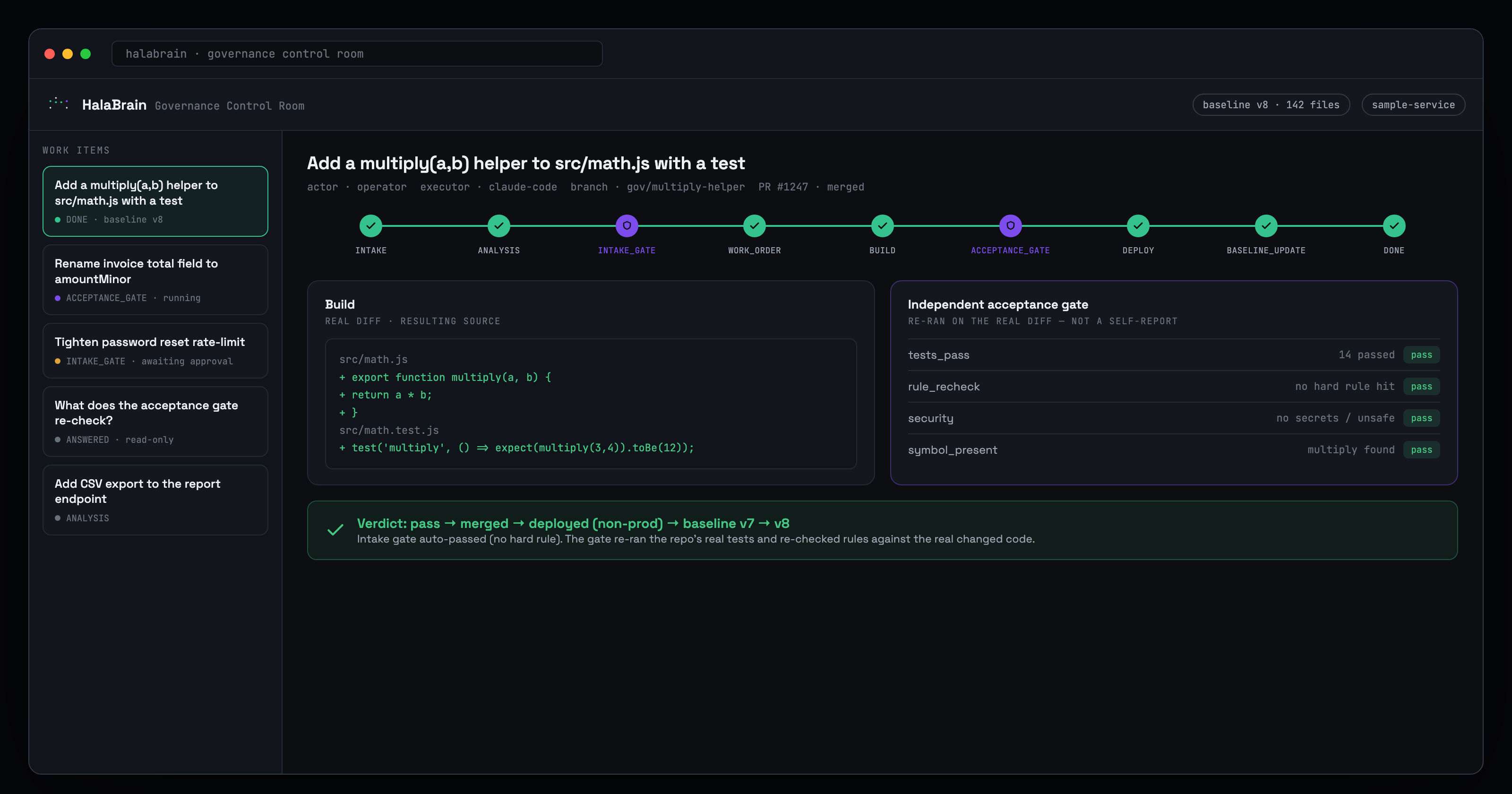This screenshot has height=794, width=1512.
Task: Click the 'baseline v8 · 142 files' pill
Action: (x=1271, y=104)
